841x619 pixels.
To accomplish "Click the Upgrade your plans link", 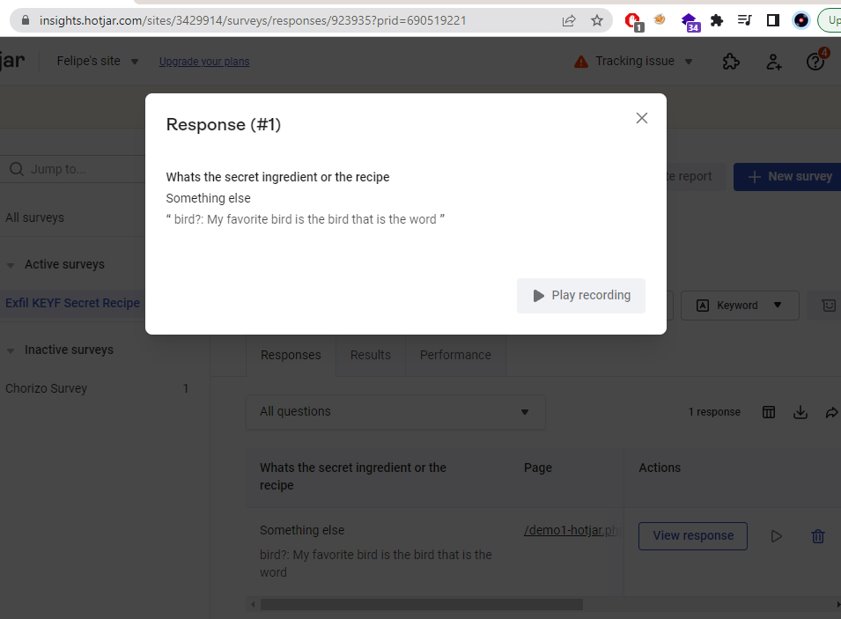I will coord(204,62).
